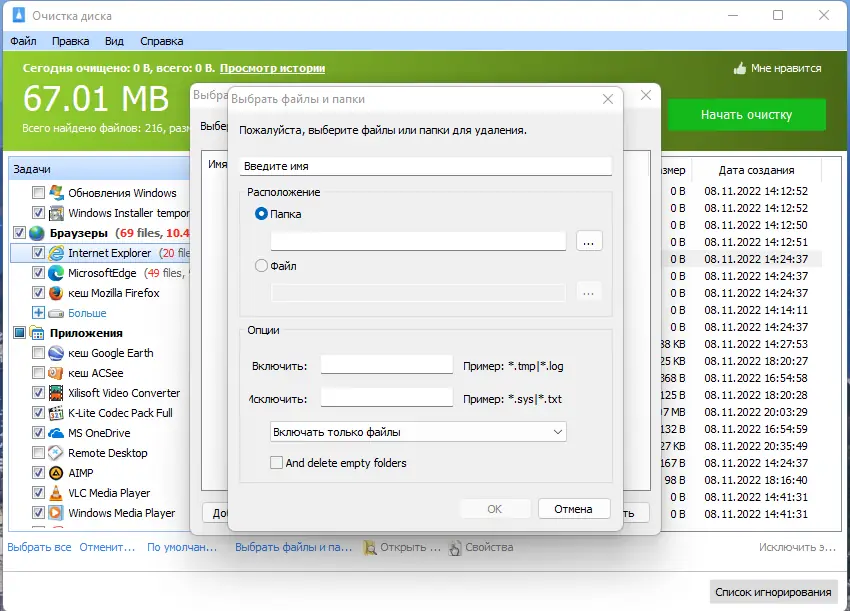Toggle the 'Браузеры' group checkbox
850x611 pixels.
pos(19,233)
